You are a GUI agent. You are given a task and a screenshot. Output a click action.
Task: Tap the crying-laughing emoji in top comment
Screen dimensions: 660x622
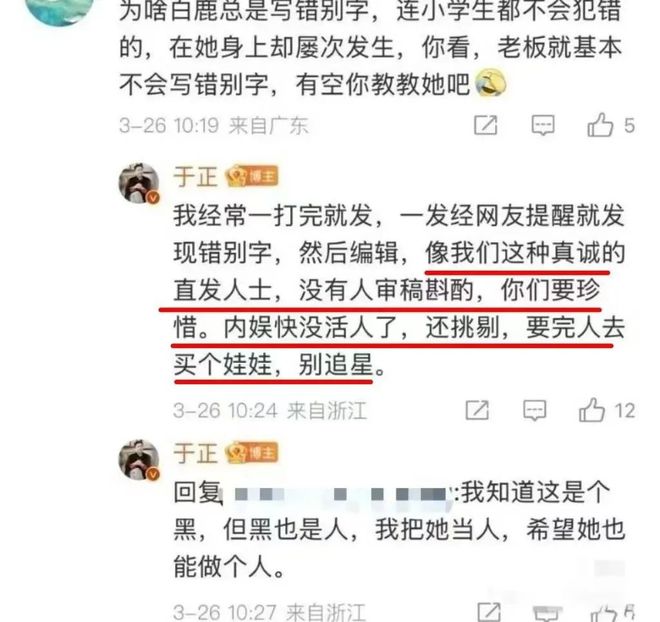click(x=491, y=83)
